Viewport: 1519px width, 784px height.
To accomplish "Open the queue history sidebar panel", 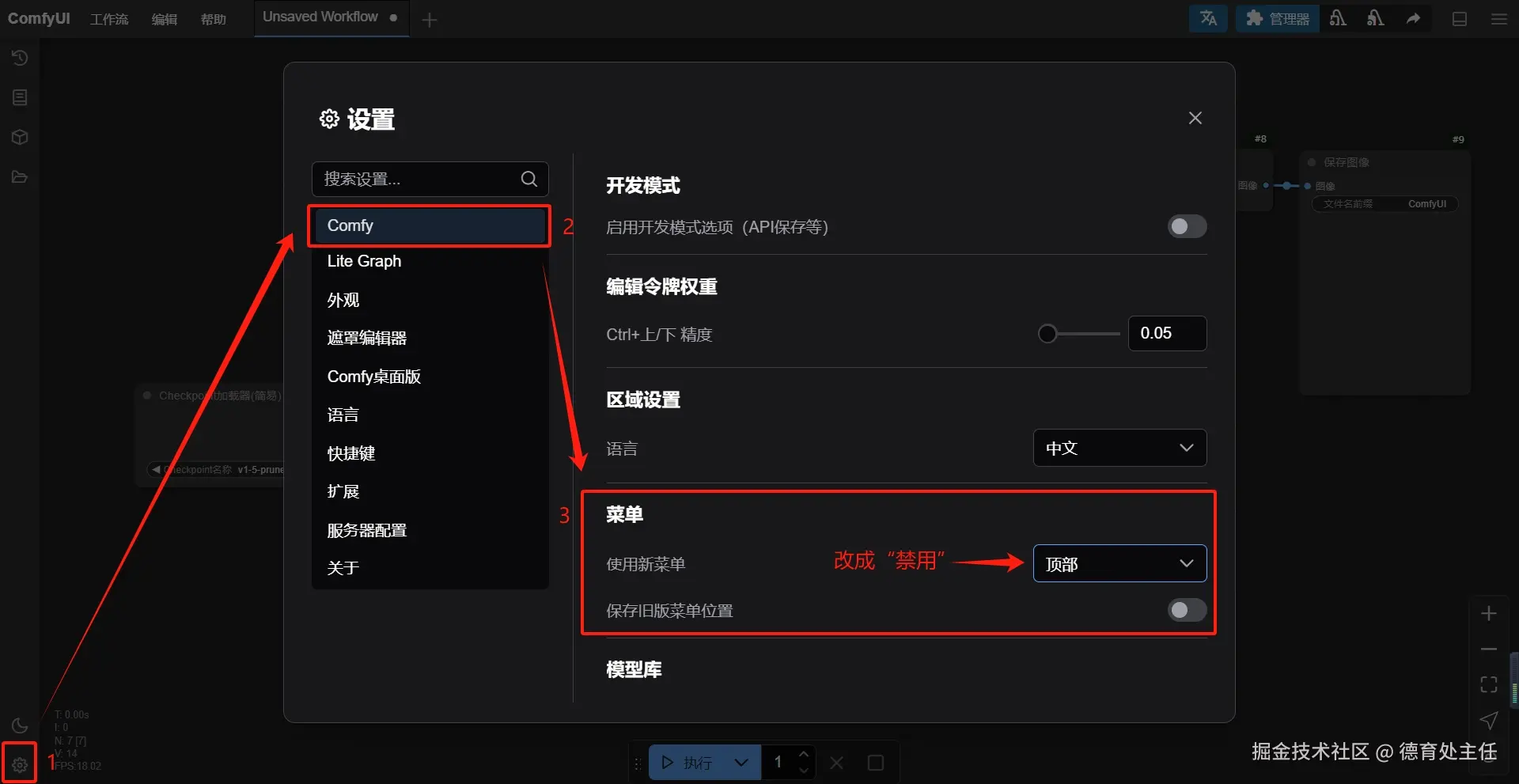I will click(x=20, y=58).
